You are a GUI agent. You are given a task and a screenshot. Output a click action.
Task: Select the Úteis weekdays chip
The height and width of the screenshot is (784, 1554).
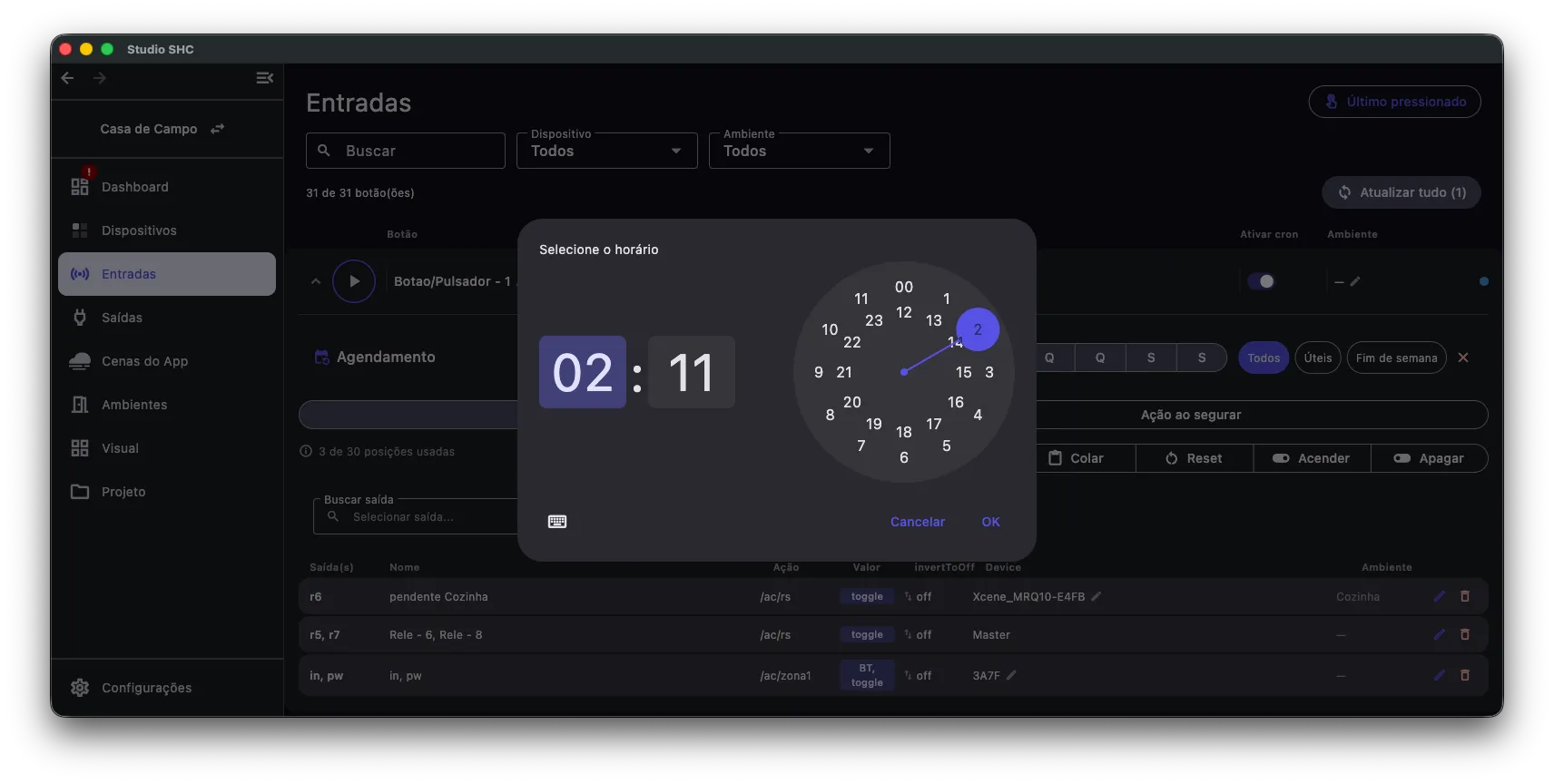(1318, 358)
